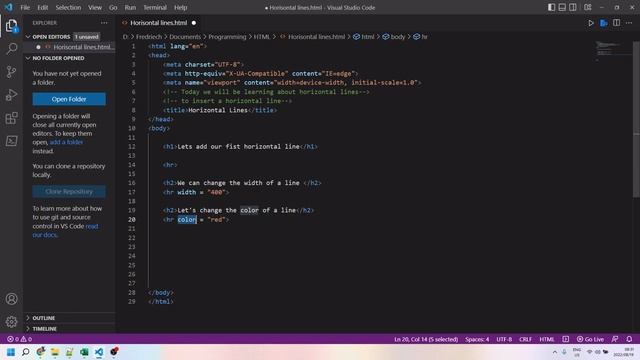This screenshot has width=640, height=360.
Task: Open Chrome from taskbar
Action: [x=40, y=352]
